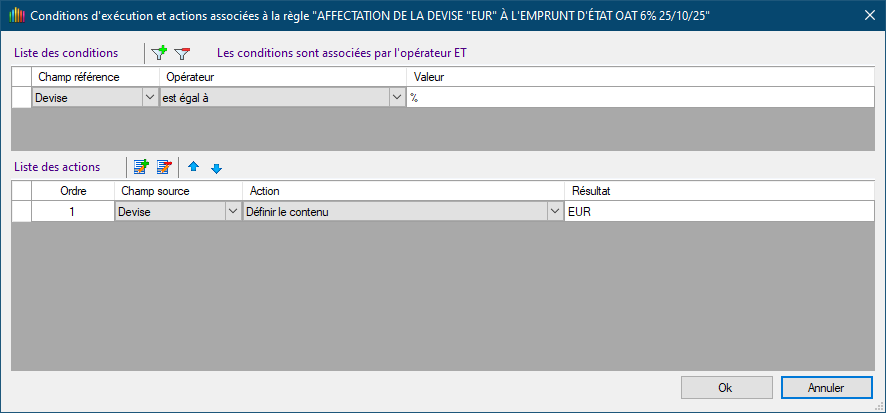Select the condition row header cell

pos(21,97)
